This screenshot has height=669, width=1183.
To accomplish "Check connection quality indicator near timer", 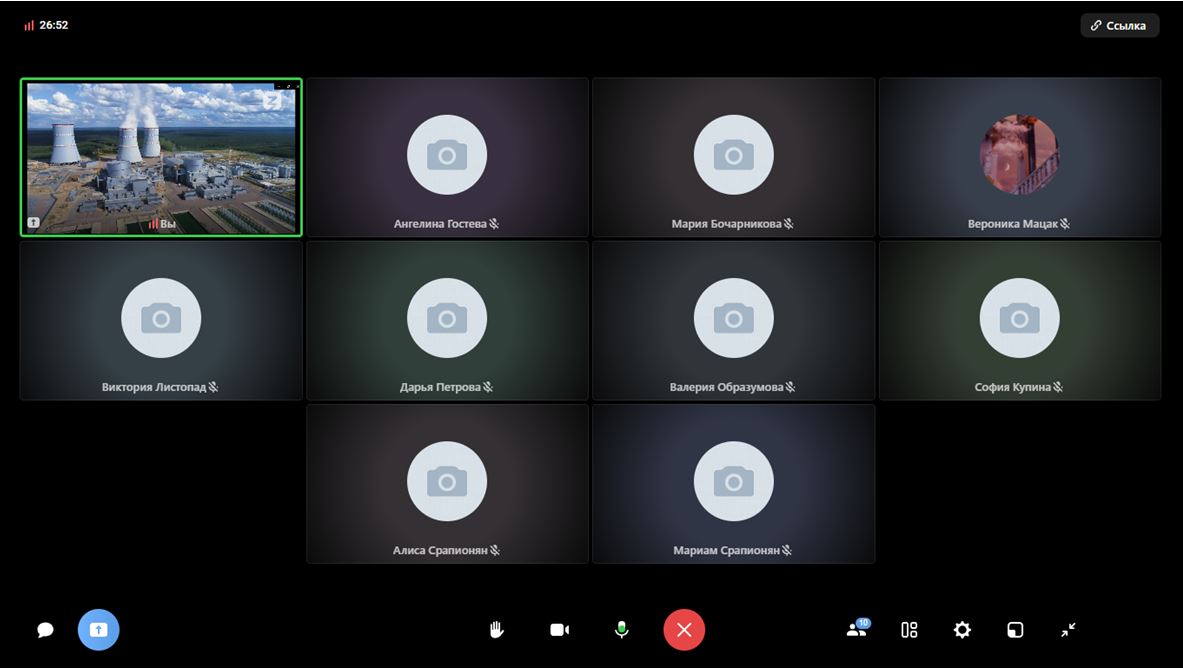I will (29, 26).
